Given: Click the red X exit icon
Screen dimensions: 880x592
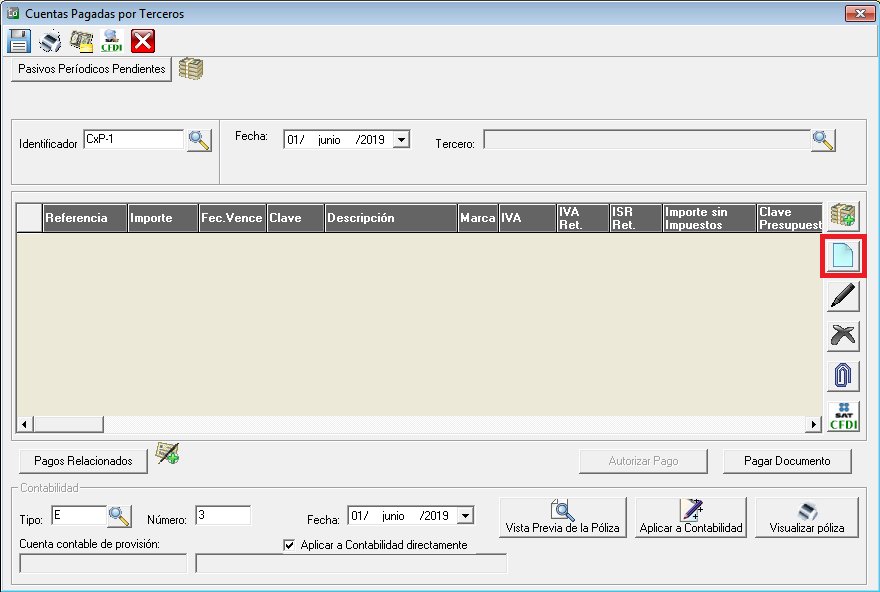Looking at the screenshot, I should [x=143, y=41].
